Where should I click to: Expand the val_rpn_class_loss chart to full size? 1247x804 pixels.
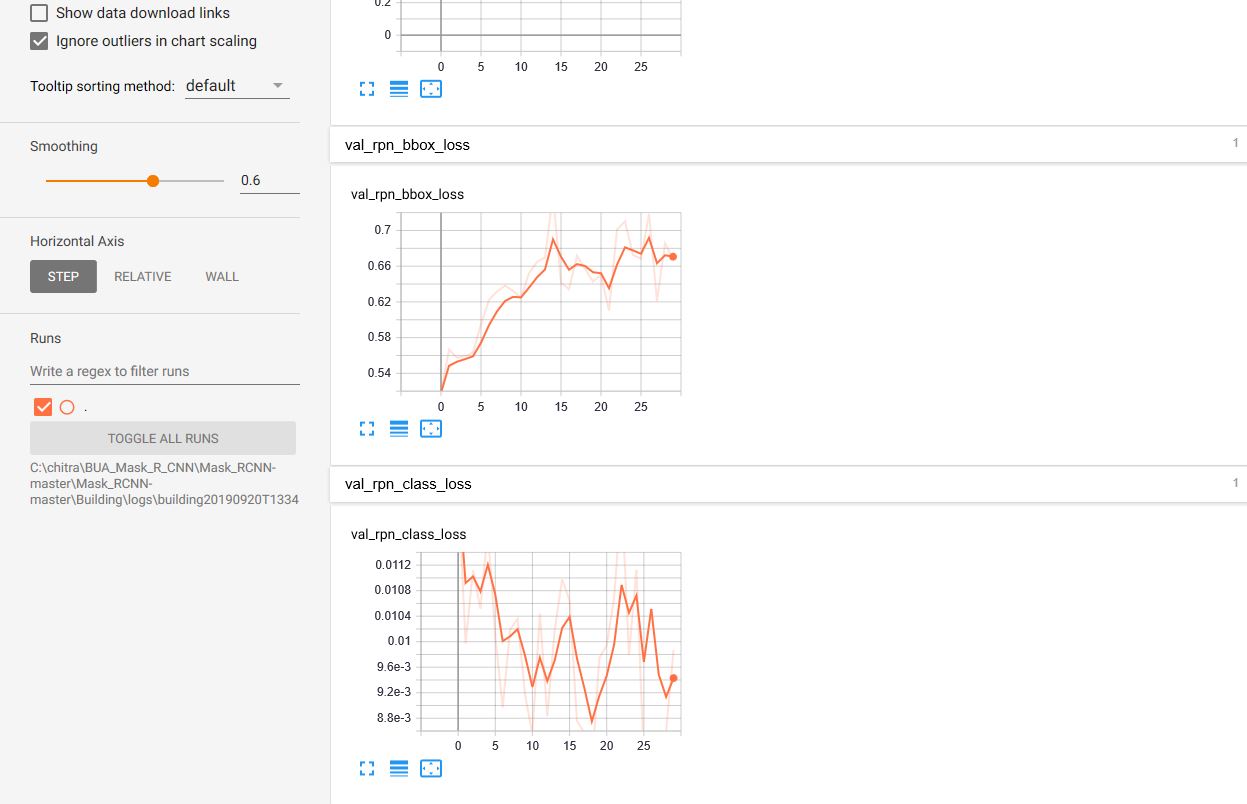(x=367, y=769)
